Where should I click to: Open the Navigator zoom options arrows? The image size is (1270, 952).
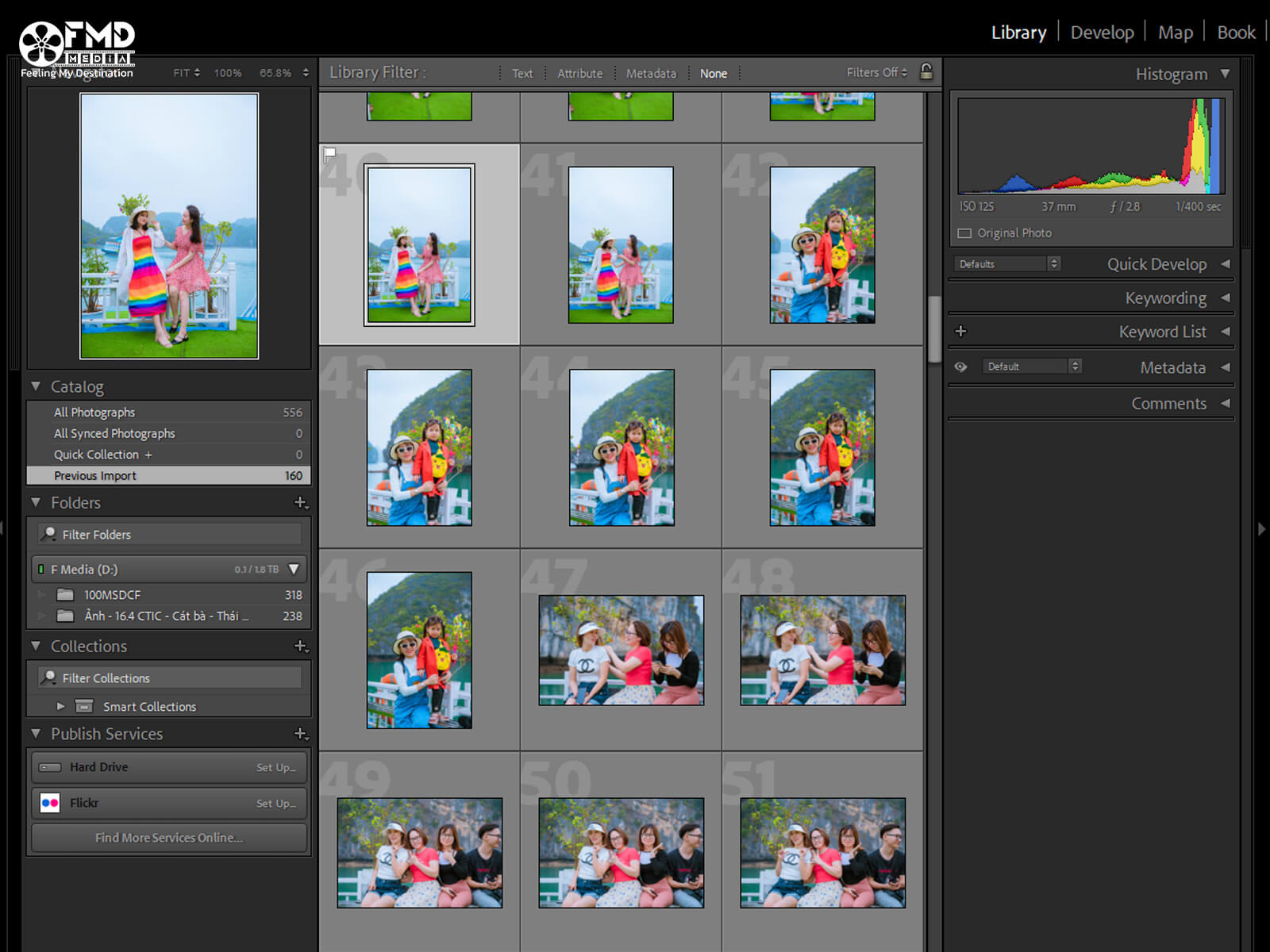pos(306,73)
